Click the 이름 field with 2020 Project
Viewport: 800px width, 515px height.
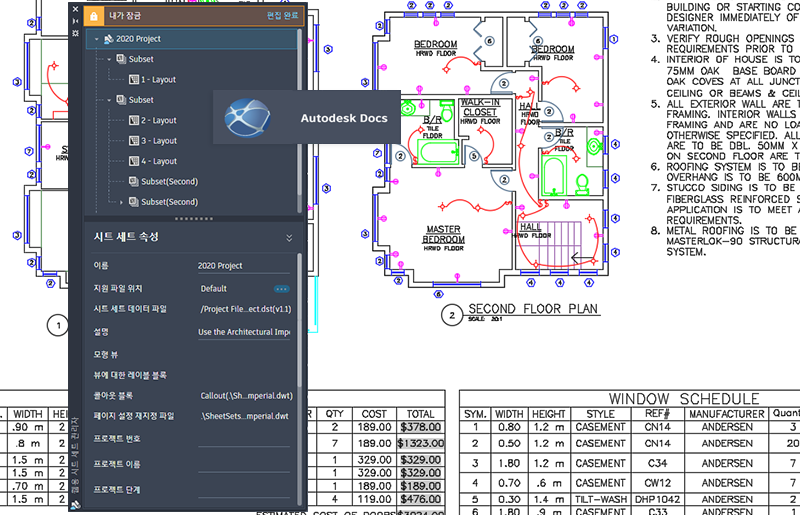[243, 266]
